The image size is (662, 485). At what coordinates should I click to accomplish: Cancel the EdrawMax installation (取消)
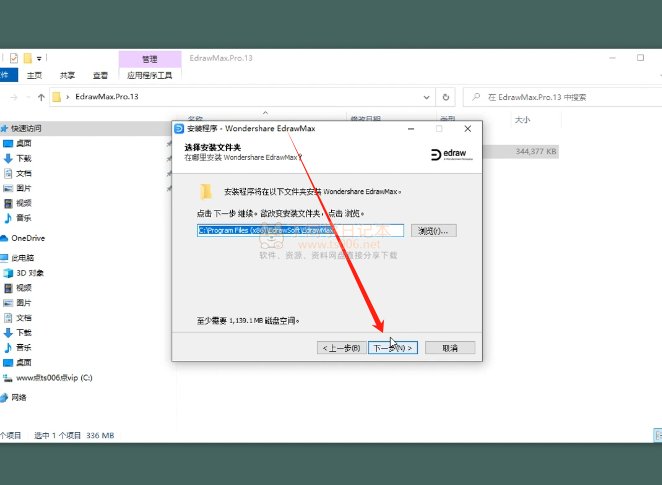tap(450, 348)
